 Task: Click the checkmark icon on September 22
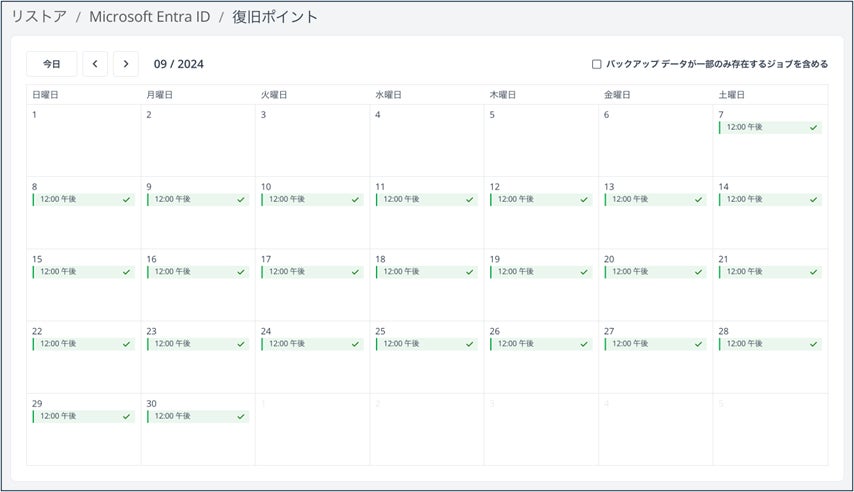[x=127, y=344]
